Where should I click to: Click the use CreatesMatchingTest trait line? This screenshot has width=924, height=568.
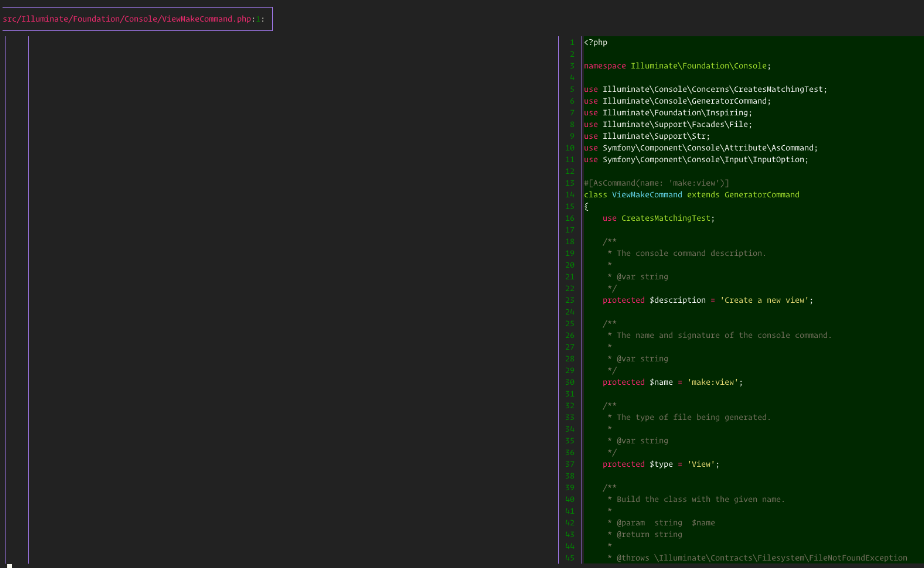pos(658,219)
